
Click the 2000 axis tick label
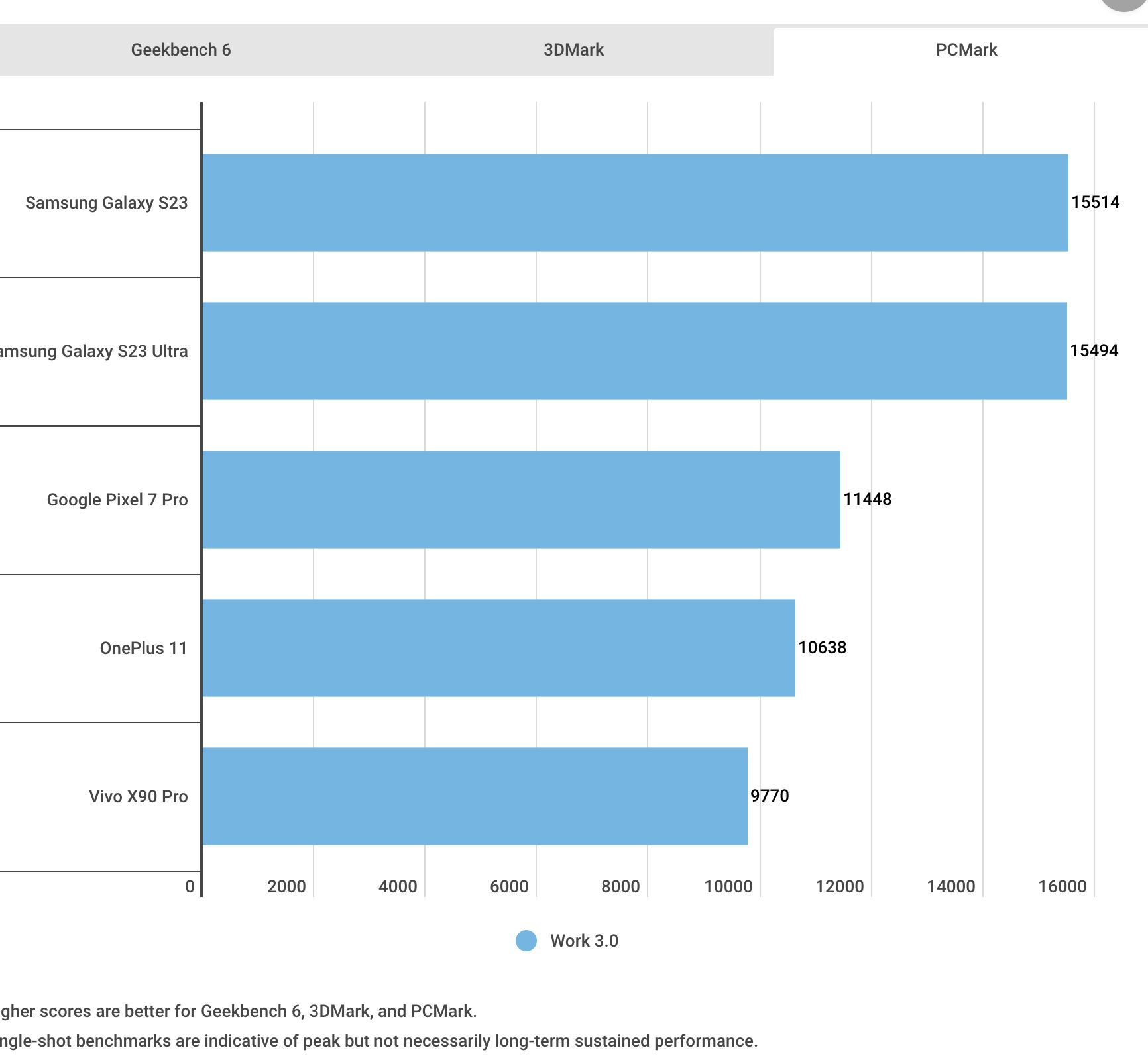[286, 886]
